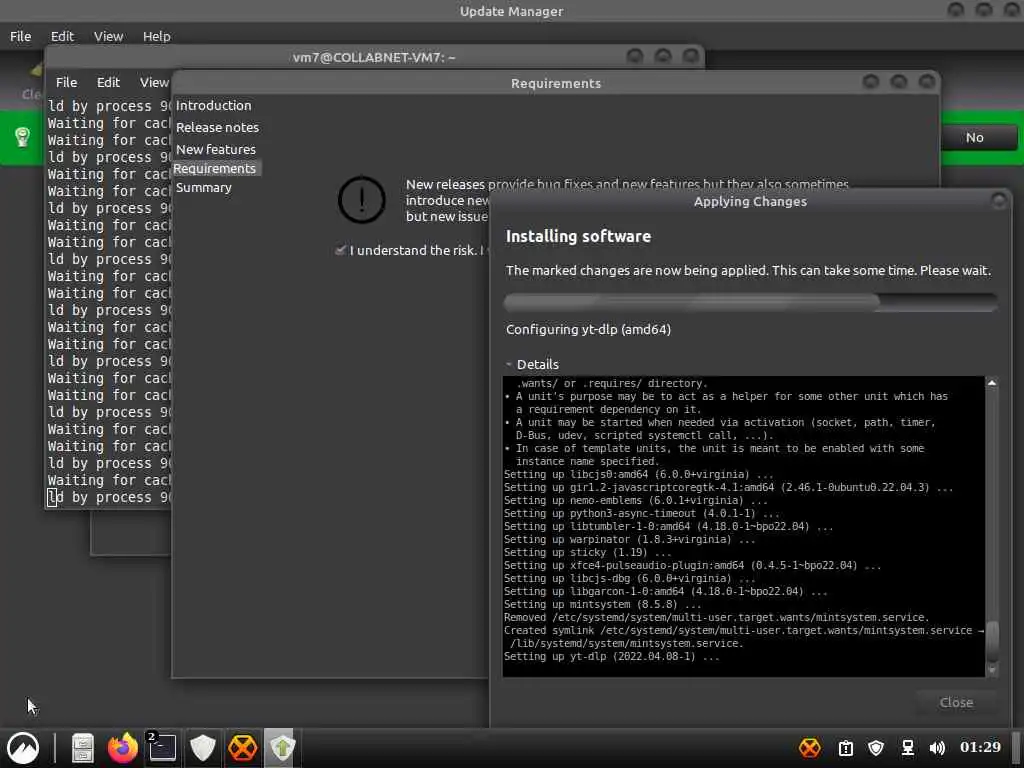This screenshot has height=768, width=1024.
Task: Launch Firefox from the taskbar
Action: pyautogui.click(x=123, y=748)
